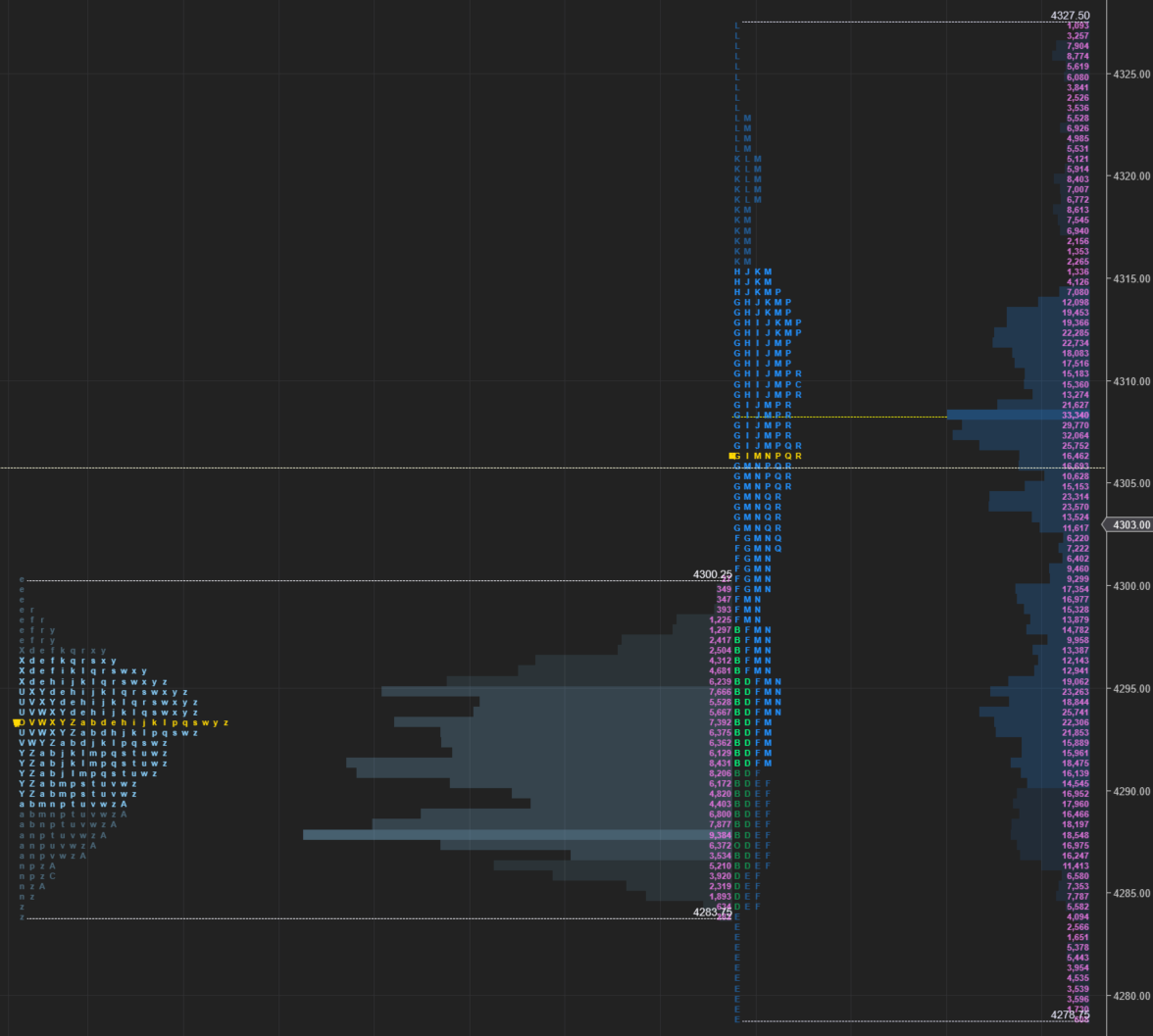Click the left profile volume value 1,225
The height and width of the screenshot is (1036, 1153).
(x=721, y=619)
